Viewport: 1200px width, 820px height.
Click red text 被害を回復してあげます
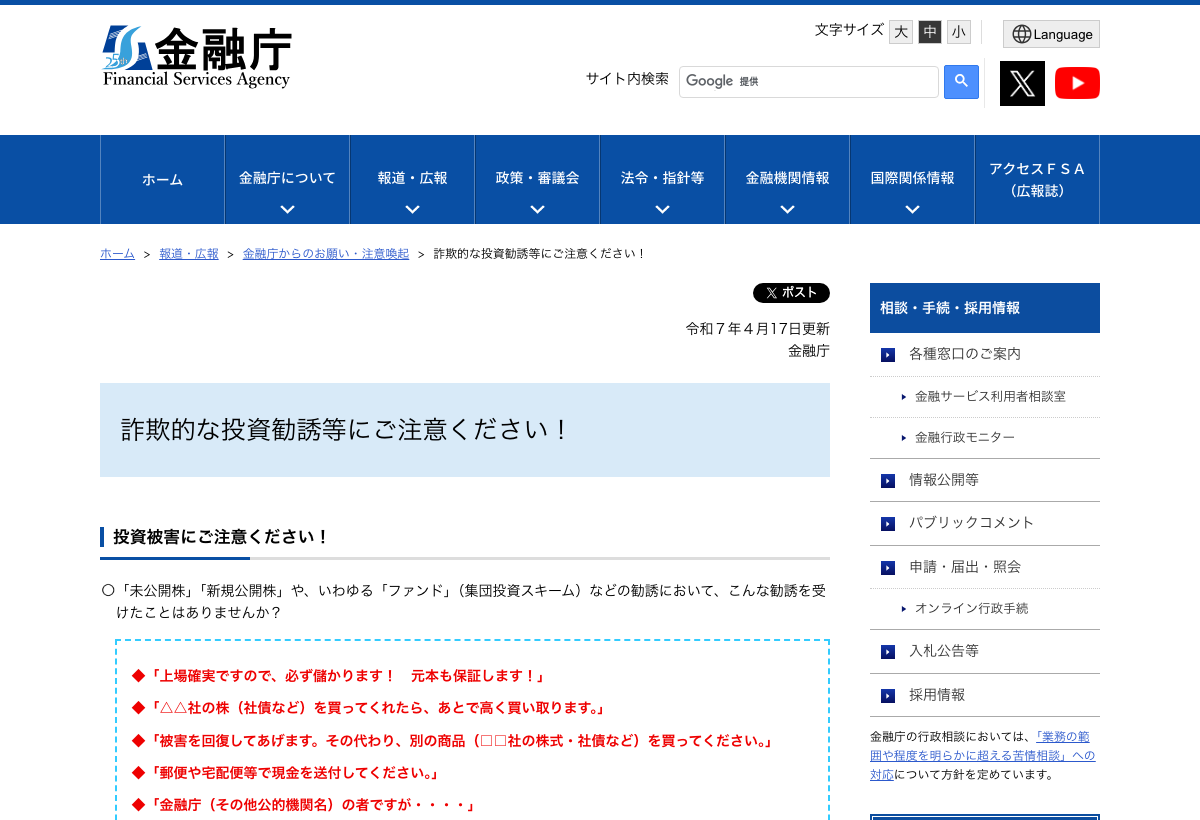(453, 741)
